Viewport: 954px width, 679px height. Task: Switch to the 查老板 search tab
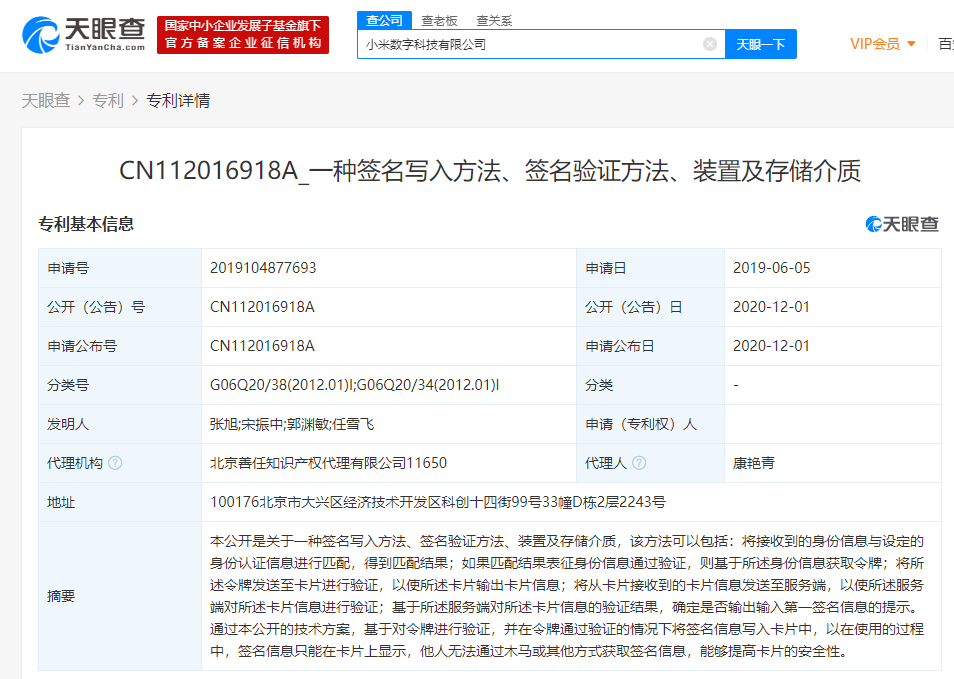(439, 19)
